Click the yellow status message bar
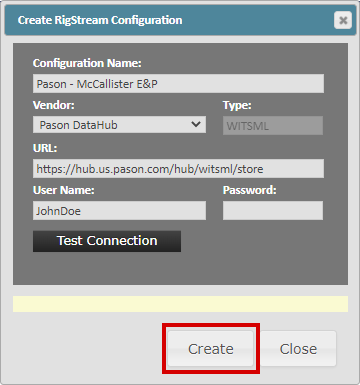360x385 pixels. pos(180,304)
